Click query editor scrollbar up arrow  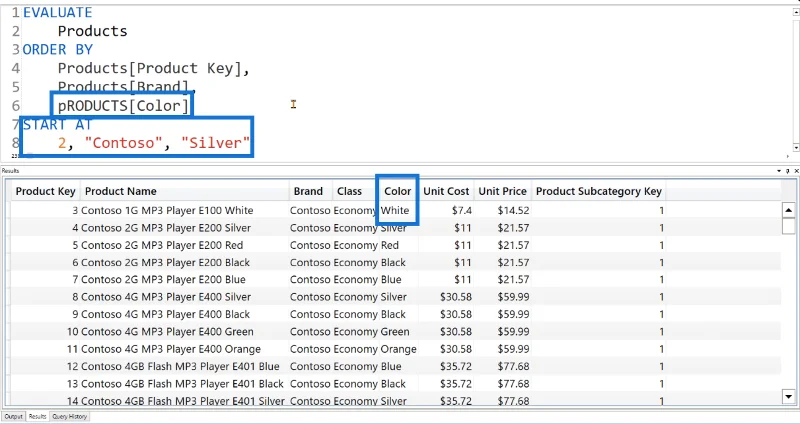[796, 12]
